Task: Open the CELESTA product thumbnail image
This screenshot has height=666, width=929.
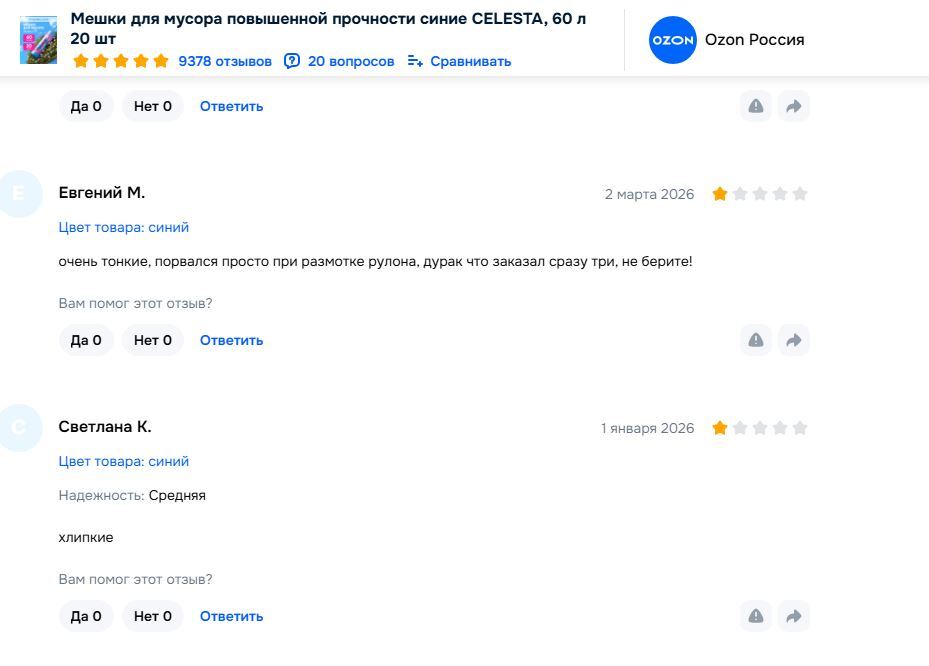Action: pyautogui.click(x=39, y=40)
